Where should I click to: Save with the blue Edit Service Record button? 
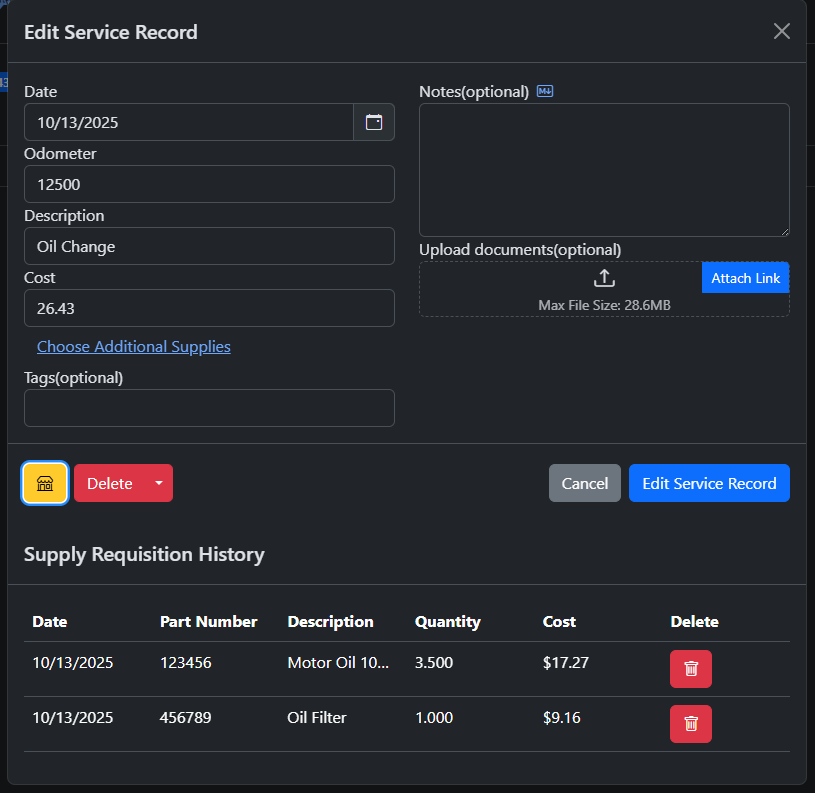709,483
